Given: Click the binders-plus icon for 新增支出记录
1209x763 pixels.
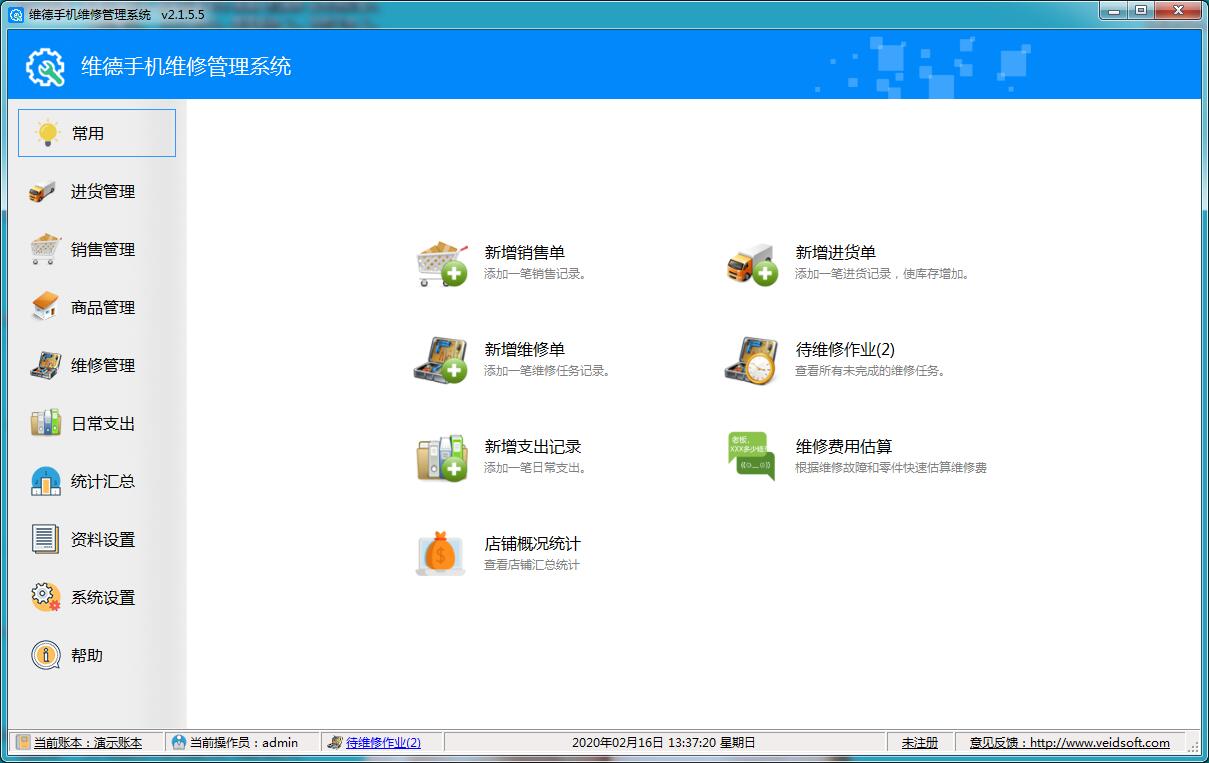Looking at the screenshot, I should (442, 457).
